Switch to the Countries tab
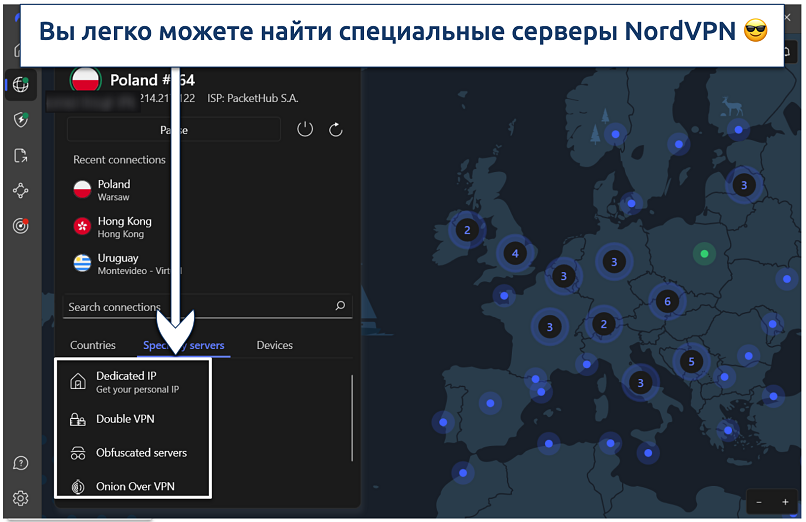The image size is (806, 522). [93, 345]
